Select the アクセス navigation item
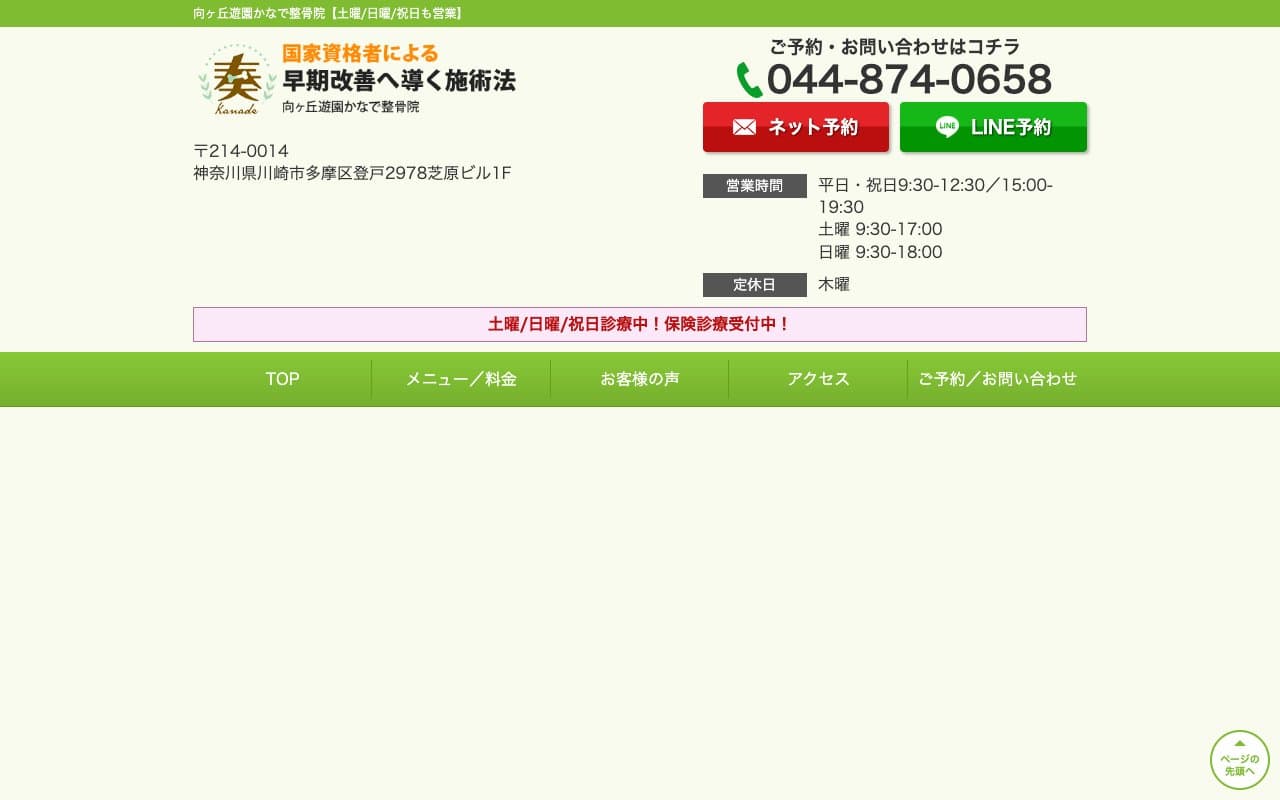The height and width of the screenshot is (800, 1280). coord(818,379)
